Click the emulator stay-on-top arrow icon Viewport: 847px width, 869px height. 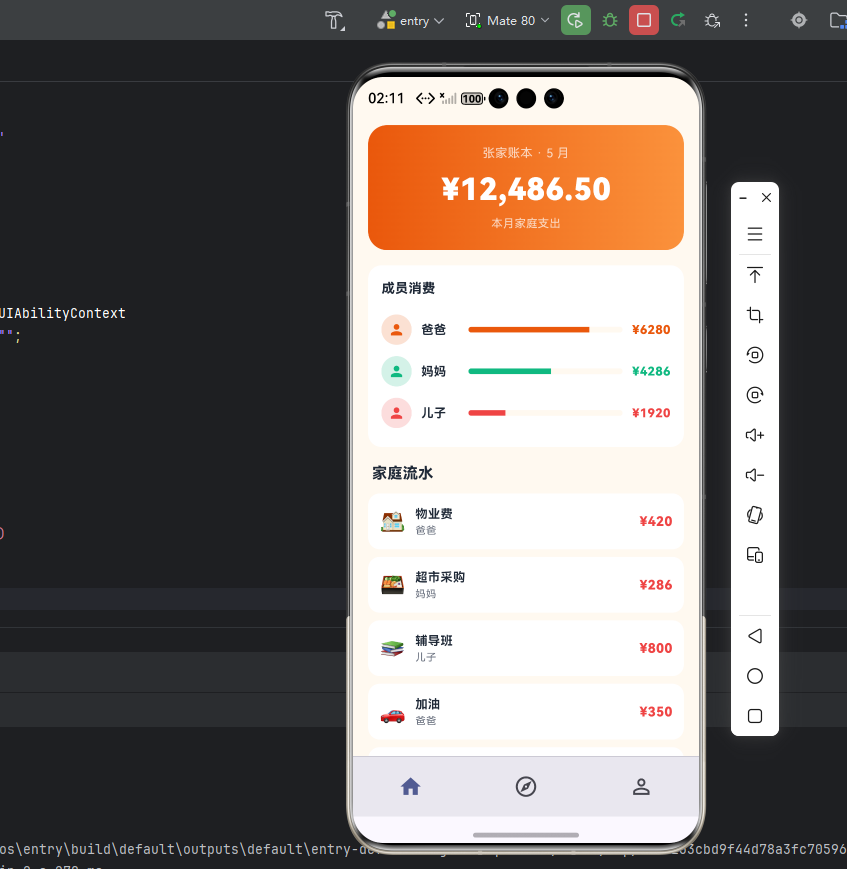tap(754, 275)
